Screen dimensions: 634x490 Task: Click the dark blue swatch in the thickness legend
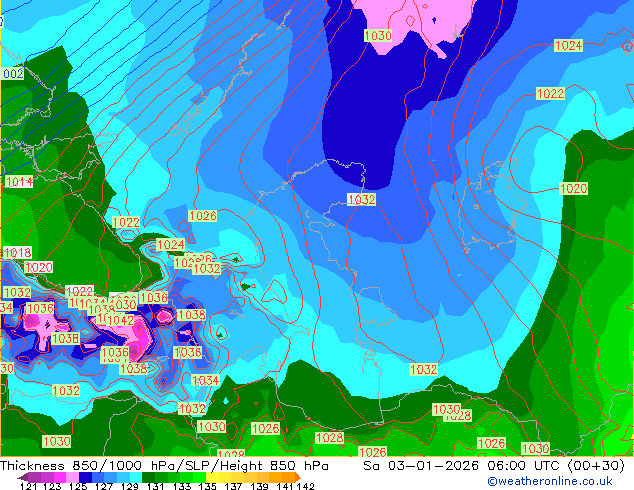pyautogui.click(x=85, y=477)
